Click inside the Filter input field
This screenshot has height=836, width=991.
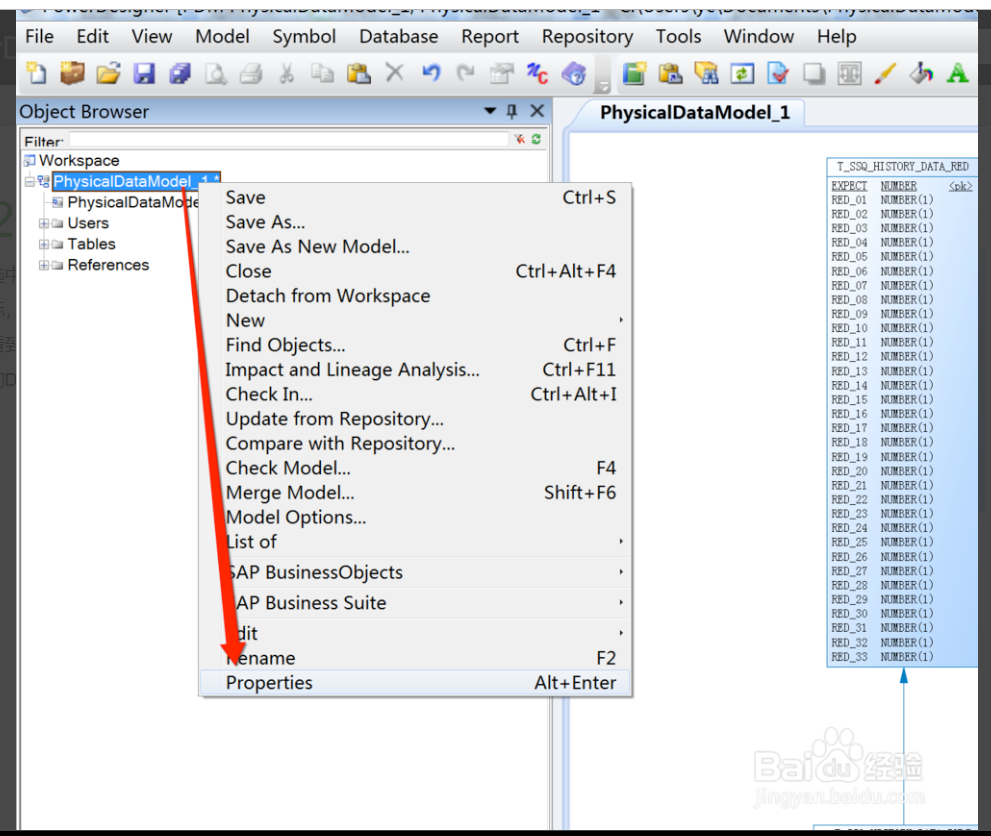[x=280, y=141]
